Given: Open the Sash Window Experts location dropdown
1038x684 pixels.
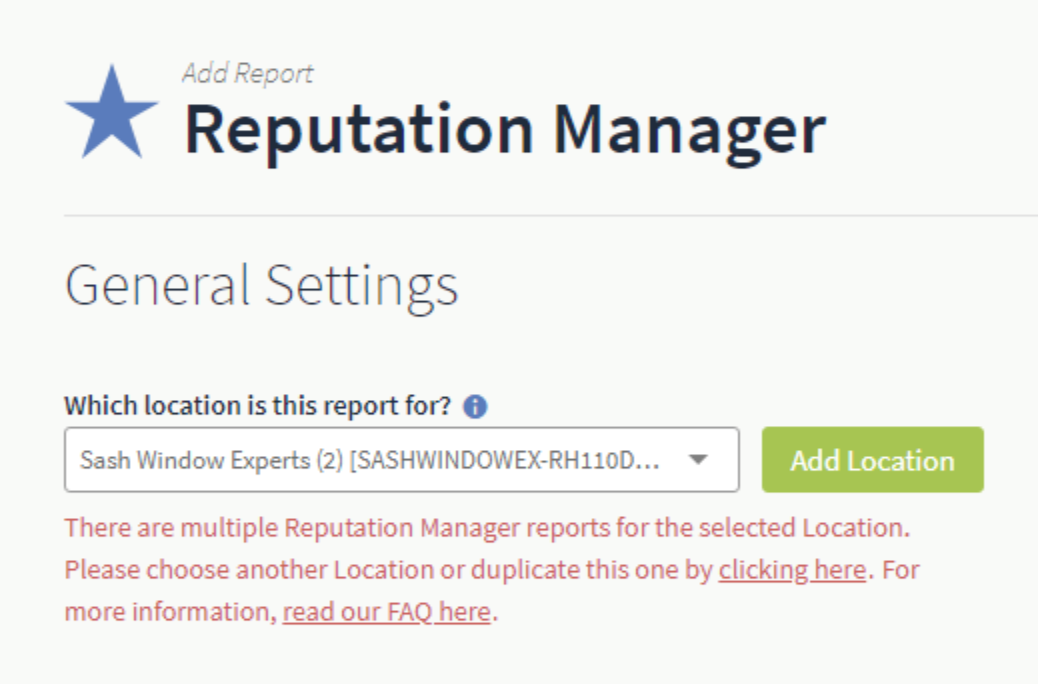Looking at the screenshot, I should coord(402,460).
